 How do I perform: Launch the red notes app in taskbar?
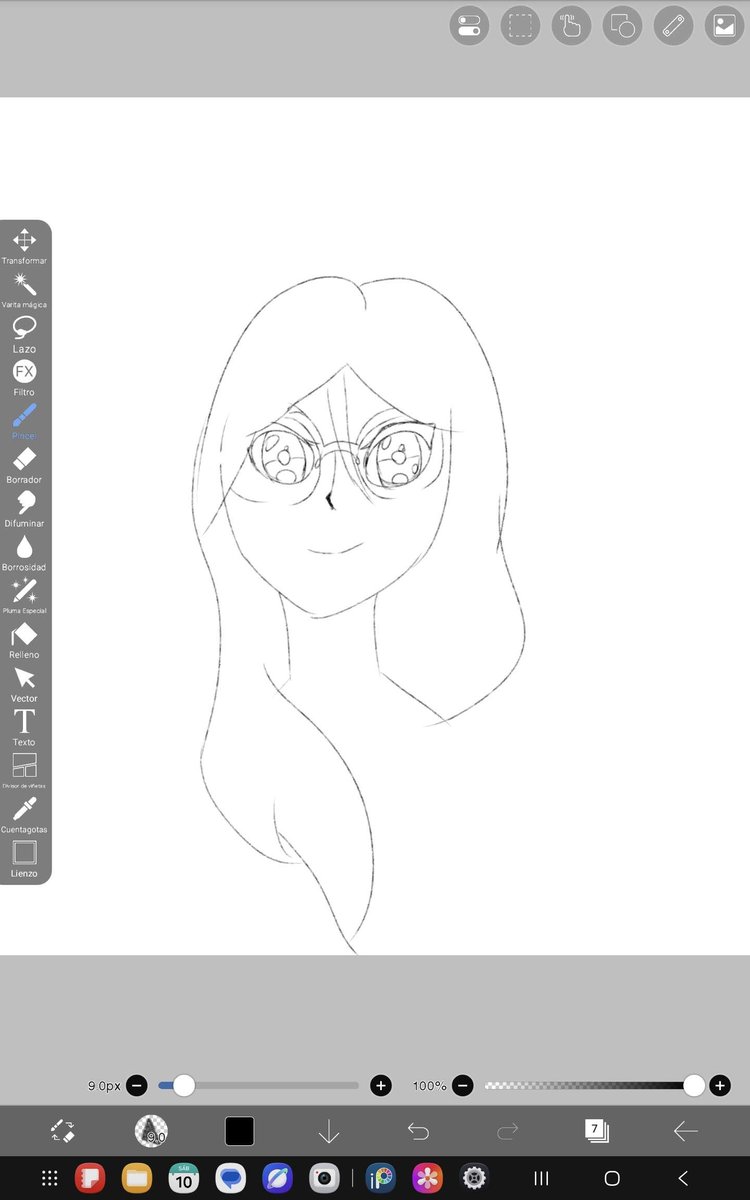[x=90, y=1178]
